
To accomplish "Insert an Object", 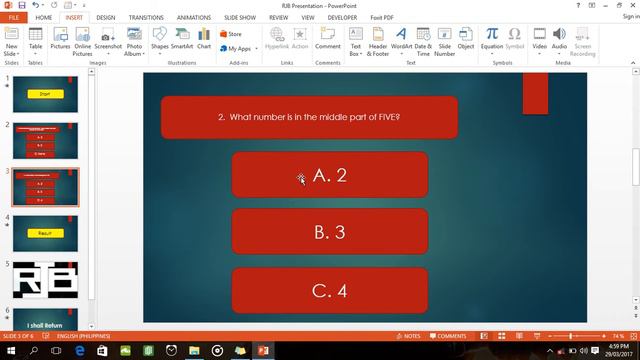I will pos(466,39).
